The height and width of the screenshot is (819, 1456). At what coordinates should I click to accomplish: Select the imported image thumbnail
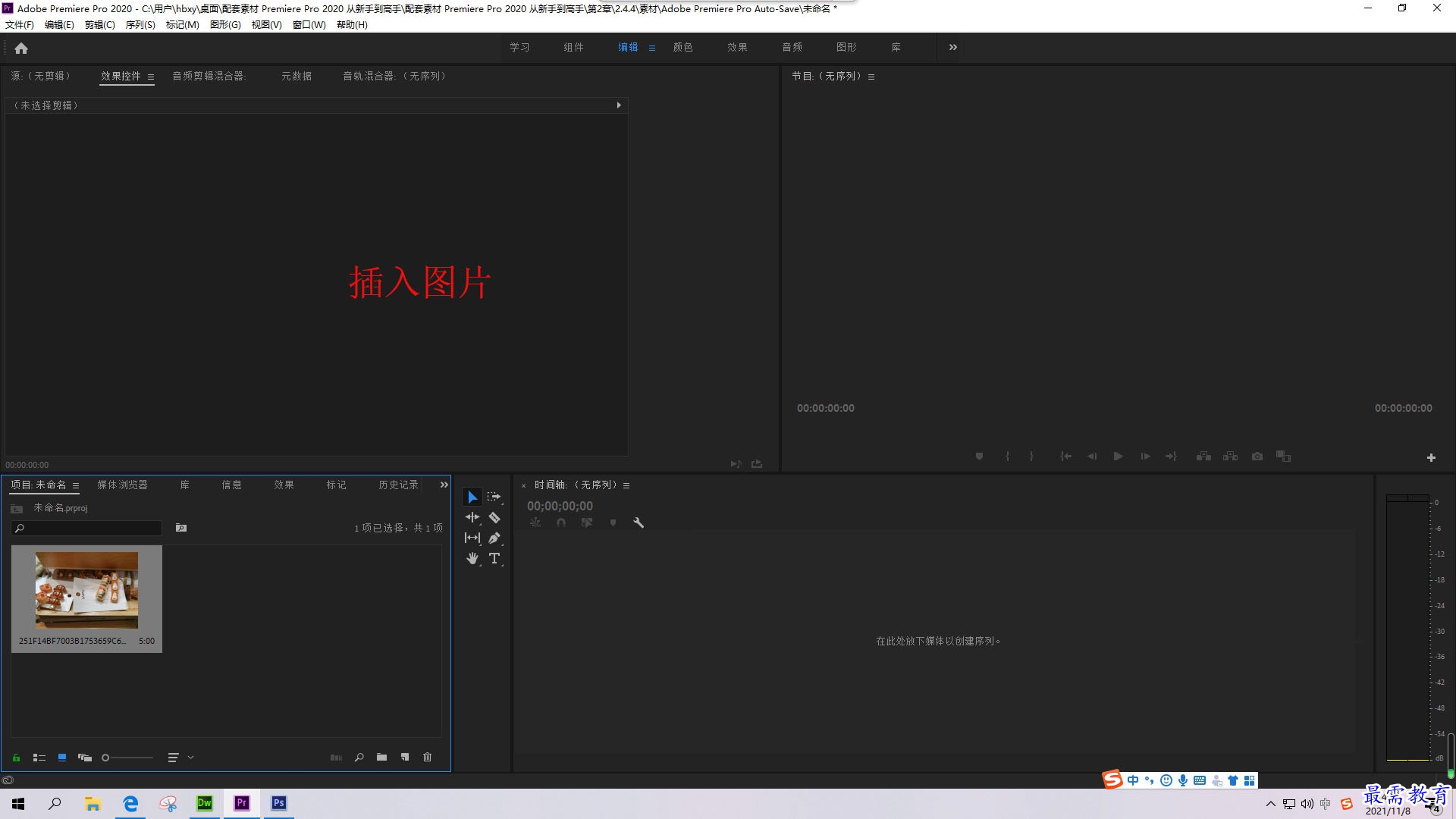tap(86, 590)
